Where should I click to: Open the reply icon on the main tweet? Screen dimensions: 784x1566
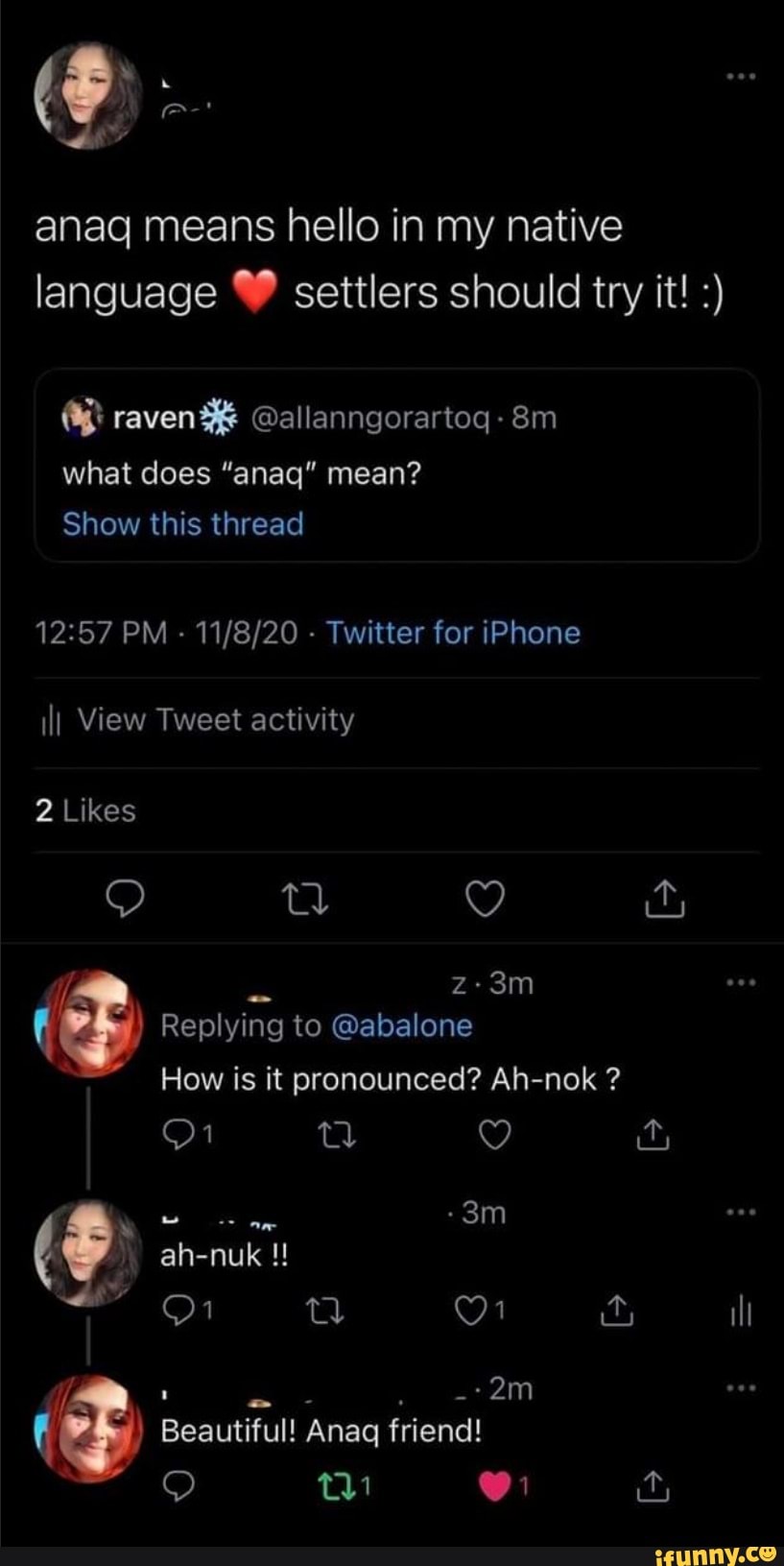click(x=126, y=898)
